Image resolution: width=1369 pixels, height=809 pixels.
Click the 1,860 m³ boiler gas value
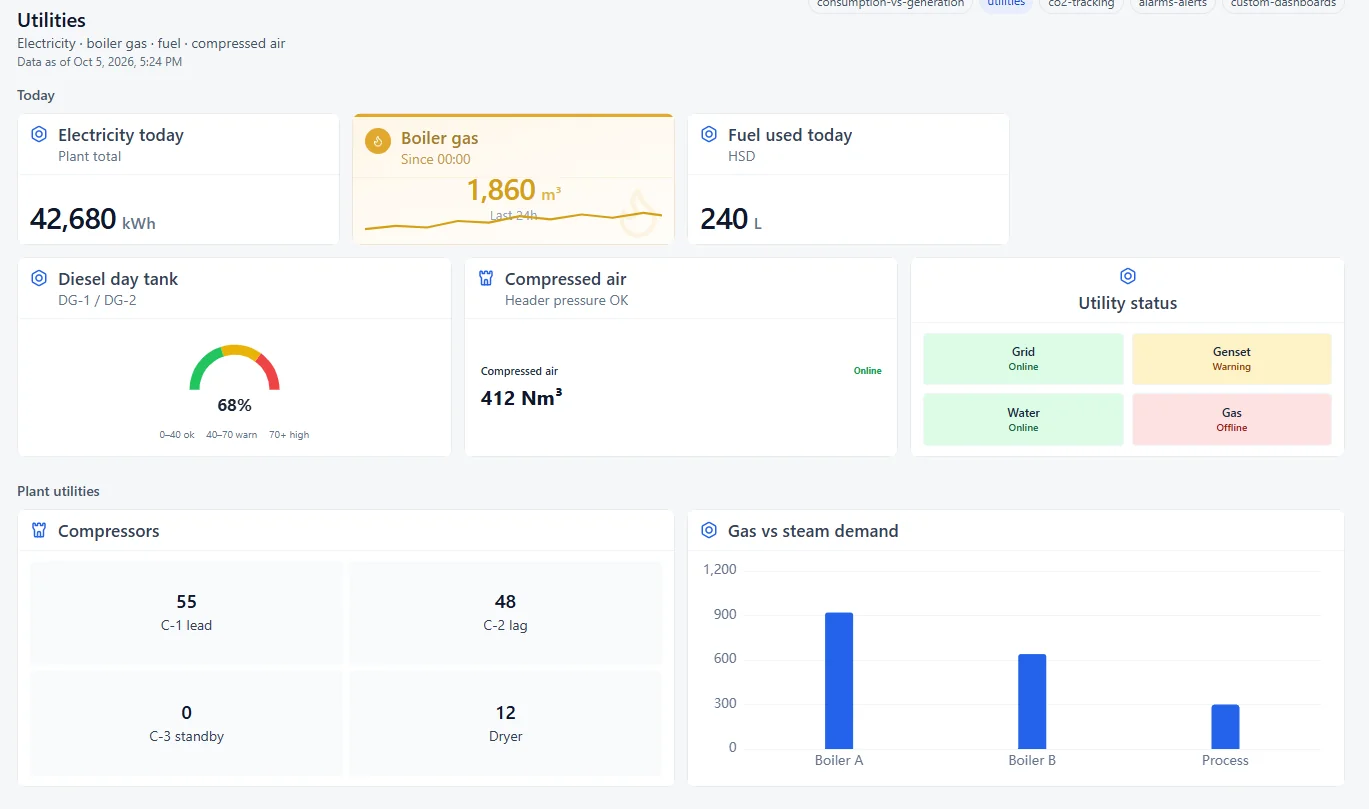[513, 190]
